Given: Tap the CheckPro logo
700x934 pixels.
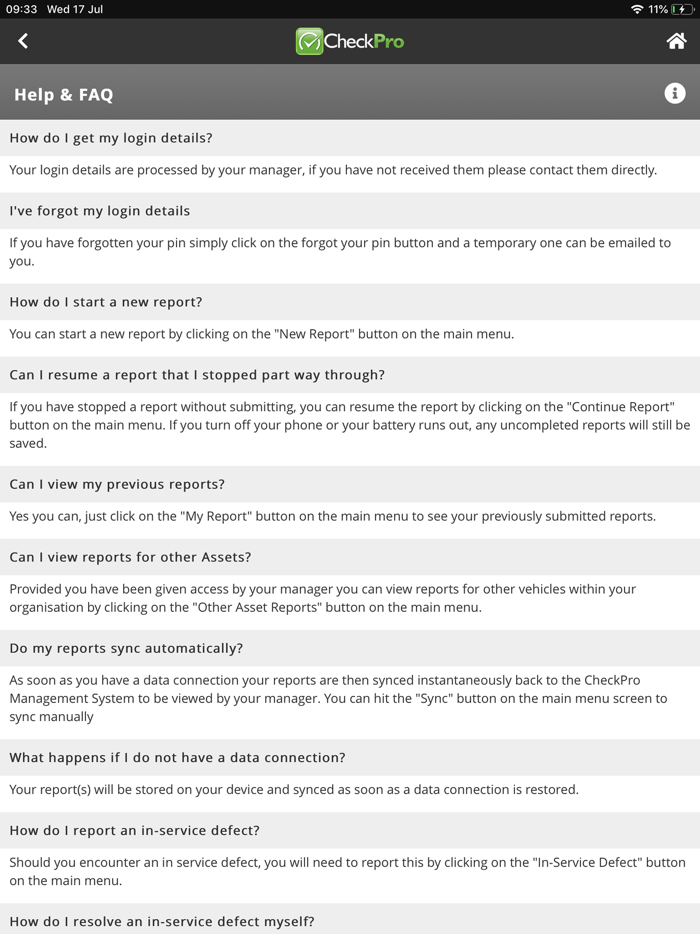Looking at the screenshot, I should pyautogui.click(x=350, y=41).
